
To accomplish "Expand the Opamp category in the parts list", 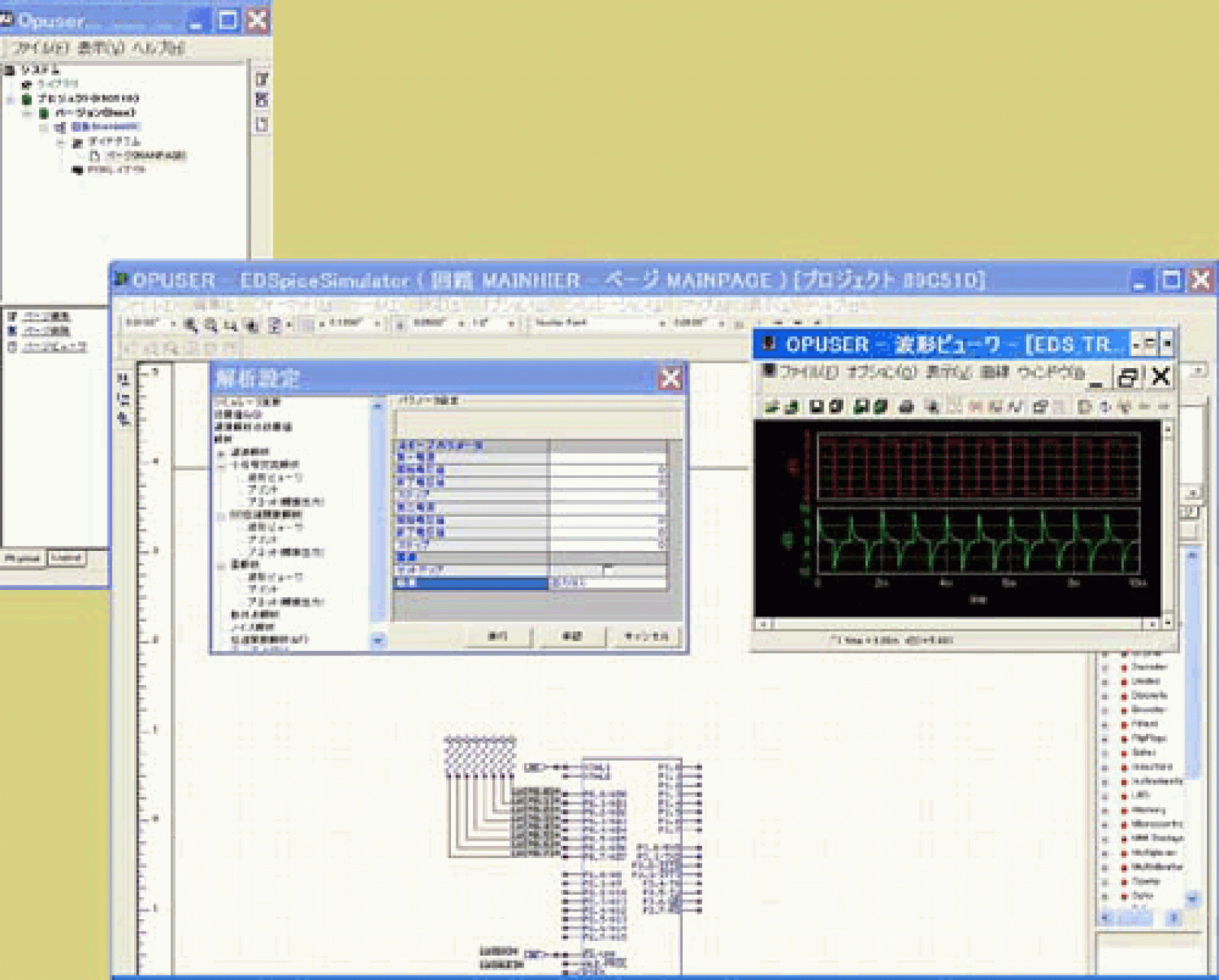I will point(1105,882).
